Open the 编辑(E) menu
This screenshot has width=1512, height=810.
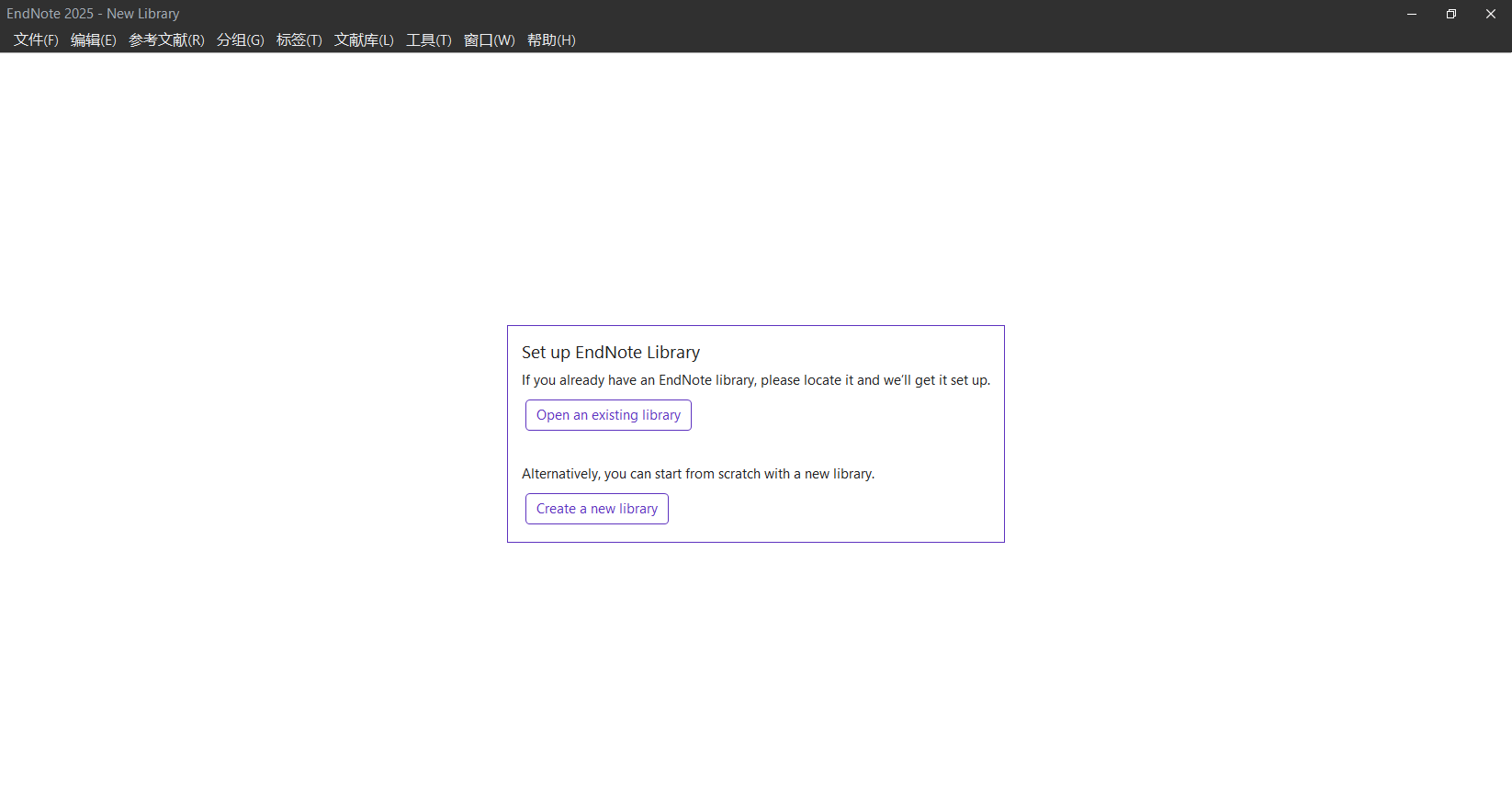(x=93, y=40)
